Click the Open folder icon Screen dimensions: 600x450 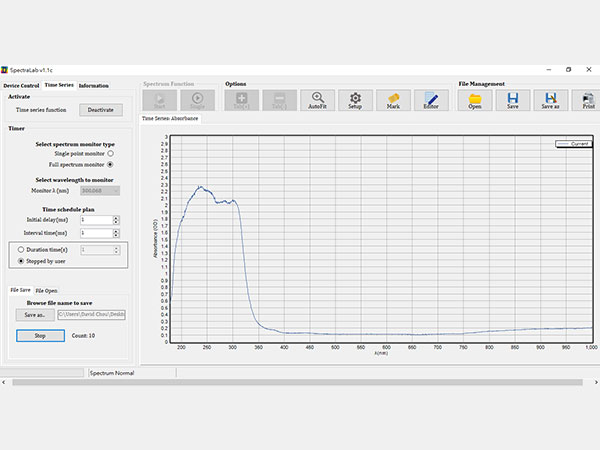[x=475, y=100]
